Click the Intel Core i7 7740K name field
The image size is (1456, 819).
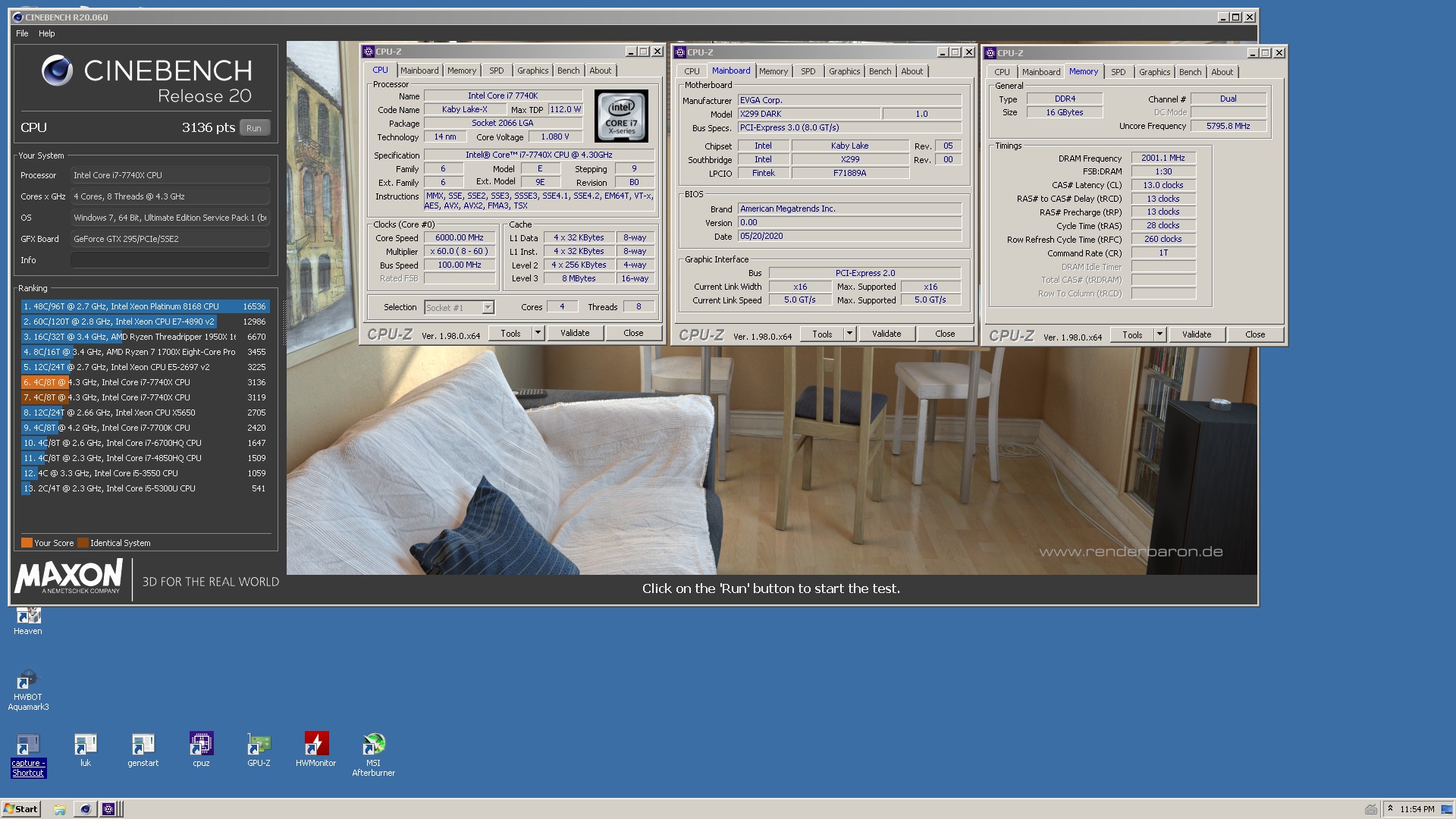click(503, 96)
